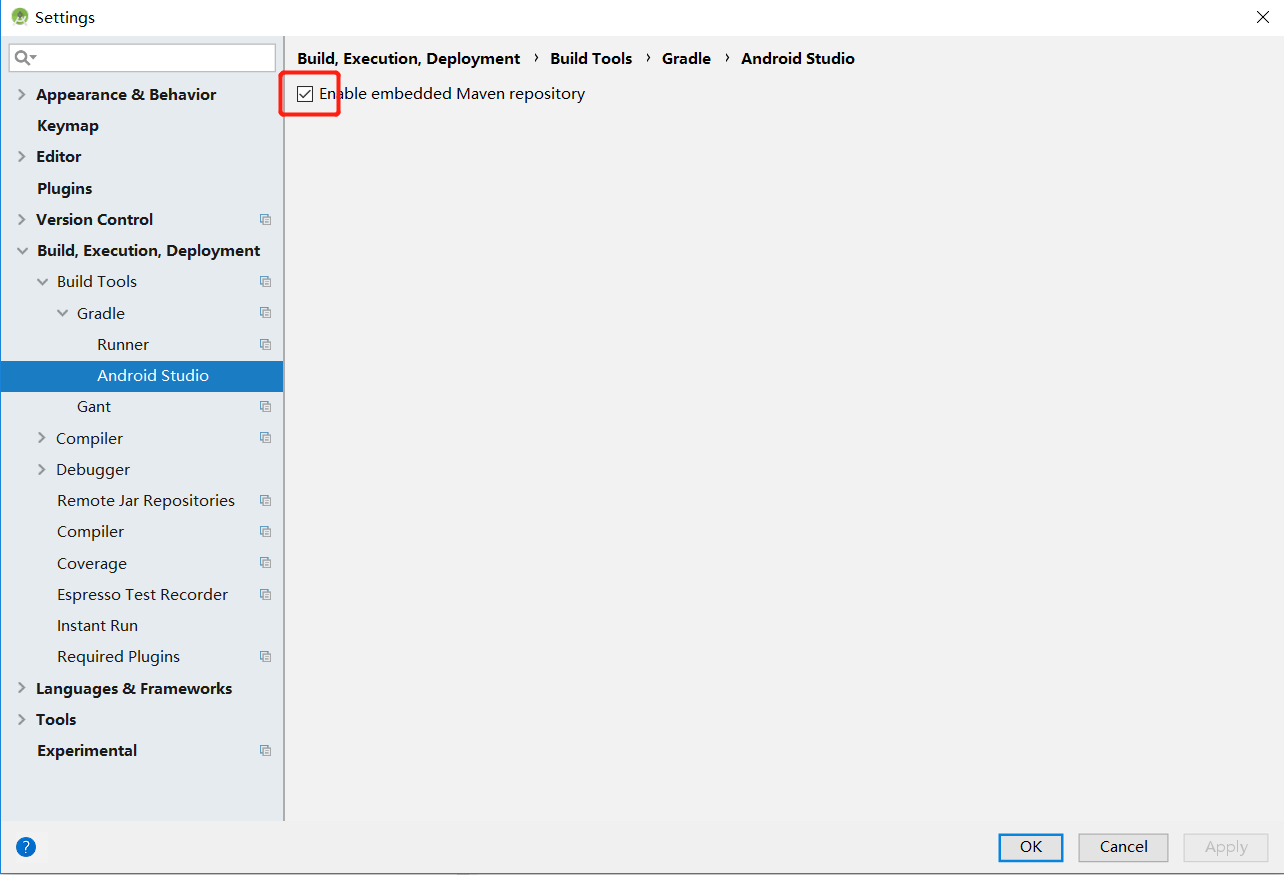Viewport: 1284px width, 875px height.
Task: Expand the Languages & Frameworks section
Action: pos(21,688)
